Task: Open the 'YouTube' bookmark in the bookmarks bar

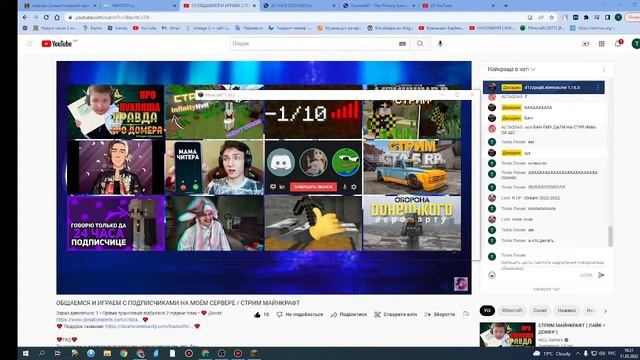Action: (144, 28)
